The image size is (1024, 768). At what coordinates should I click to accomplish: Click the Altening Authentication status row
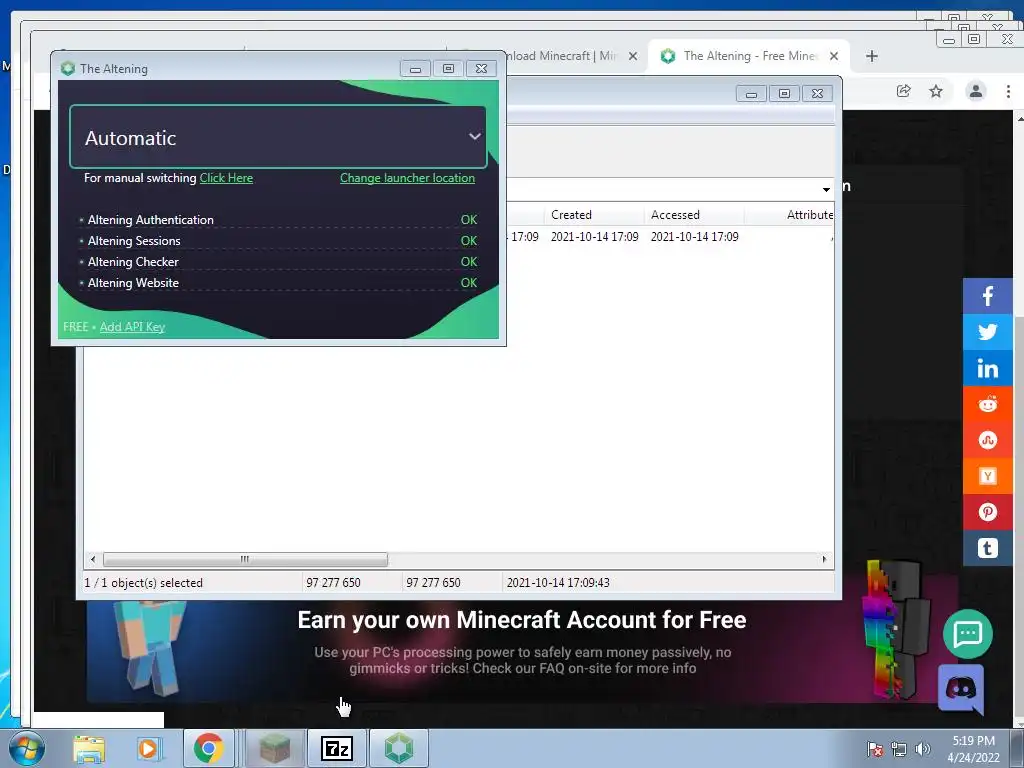coord(278,220)
